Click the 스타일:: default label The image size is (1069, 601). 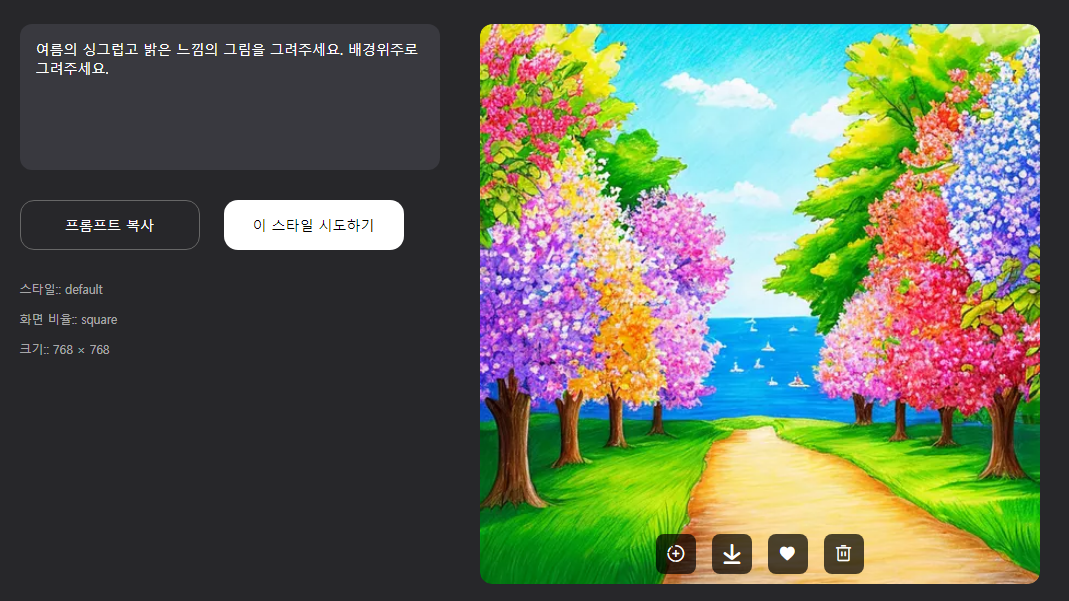tap(61, 290)
